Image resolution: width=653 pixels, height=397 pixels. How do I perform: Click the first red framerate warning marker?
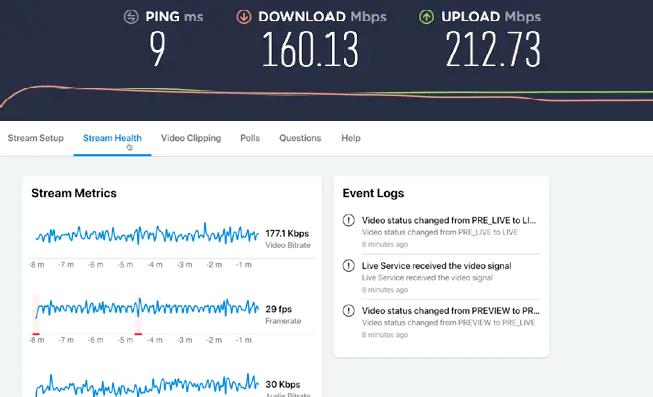(36, 334)
